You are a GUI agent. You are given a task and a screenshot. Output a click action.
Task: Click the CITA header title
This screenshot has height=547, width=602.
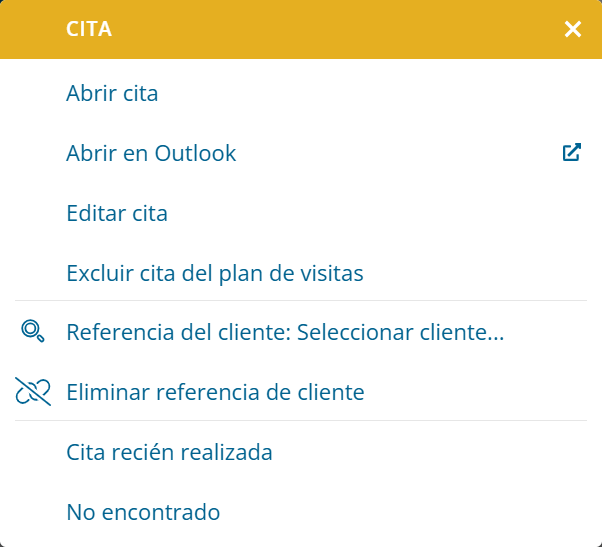[89, 29]
